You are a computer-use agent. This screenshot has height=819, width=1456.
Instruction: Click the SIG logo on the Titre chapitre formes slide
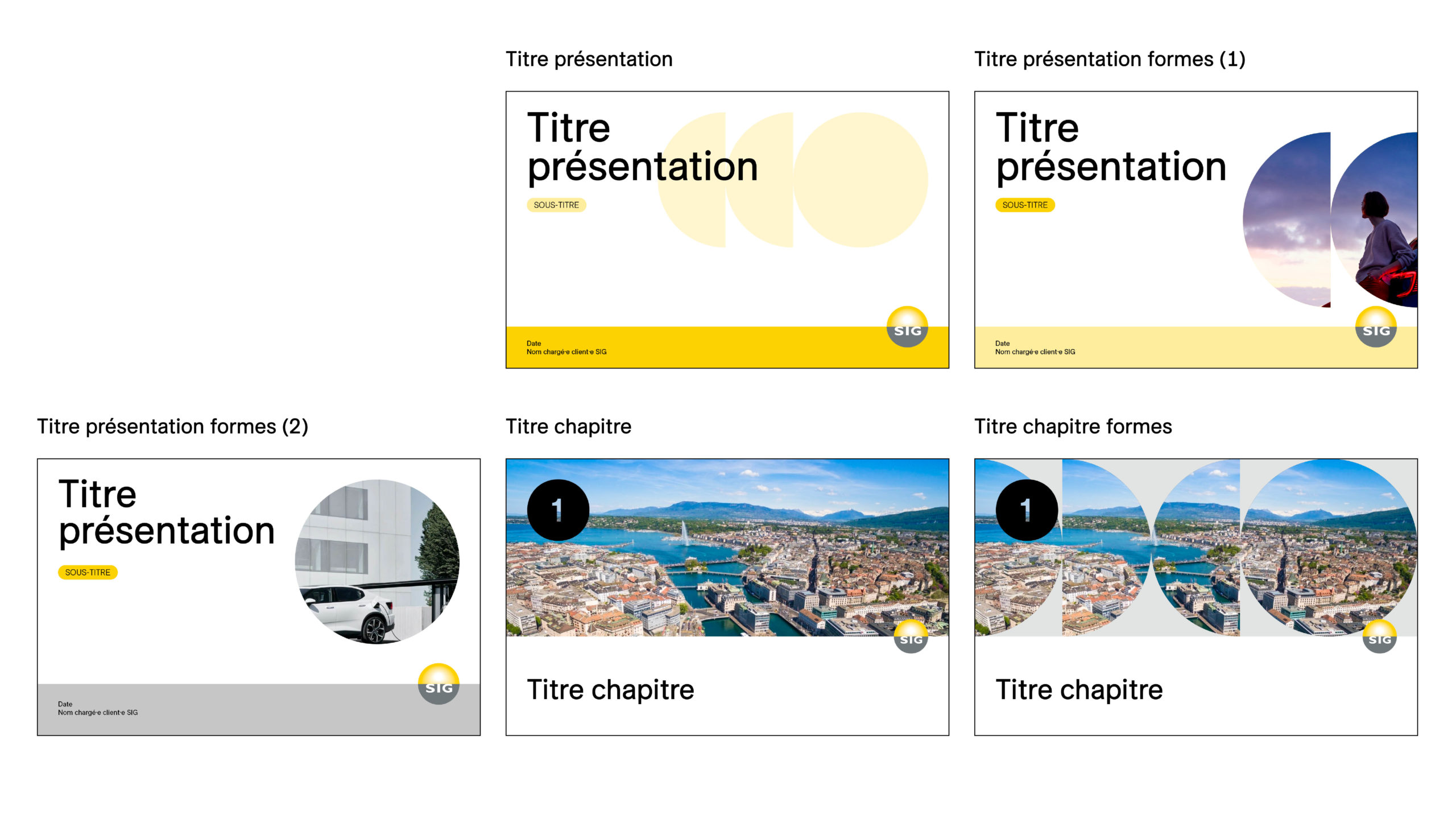point(1379,637)
